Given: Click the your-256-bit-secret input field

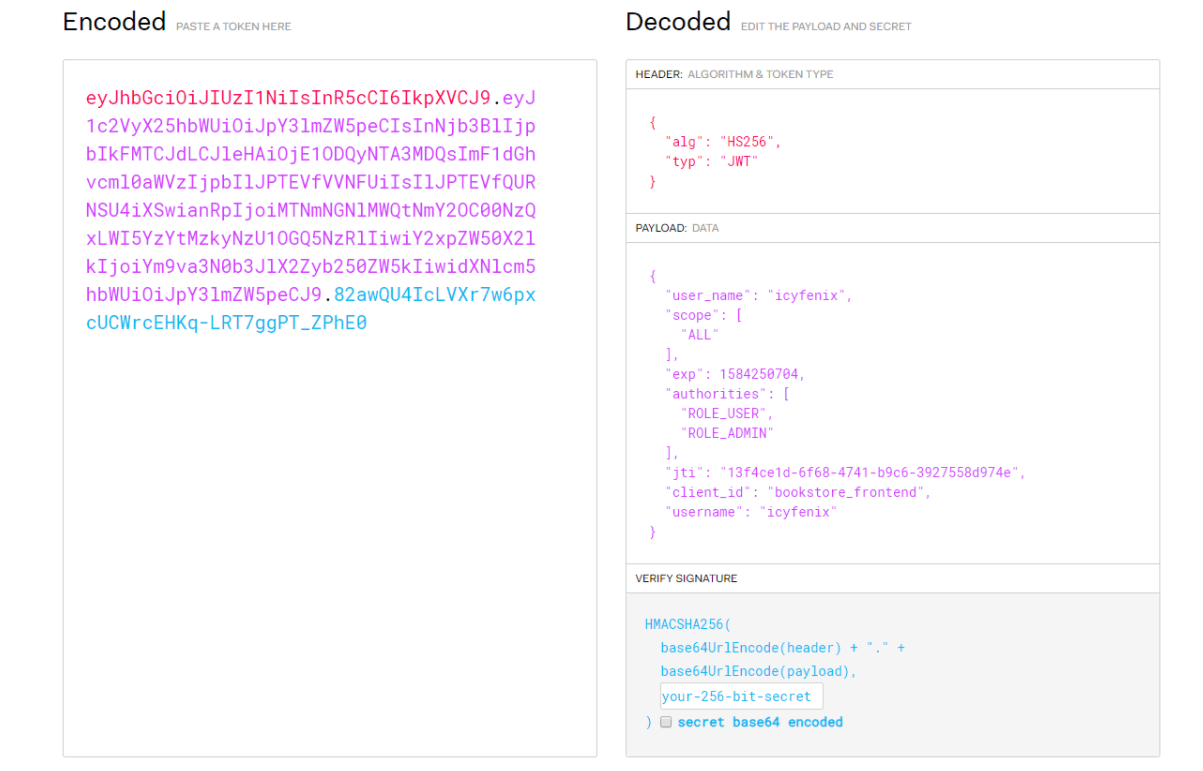Looking at the screenshot, I should pyautogui.click(x=741, y=697).
